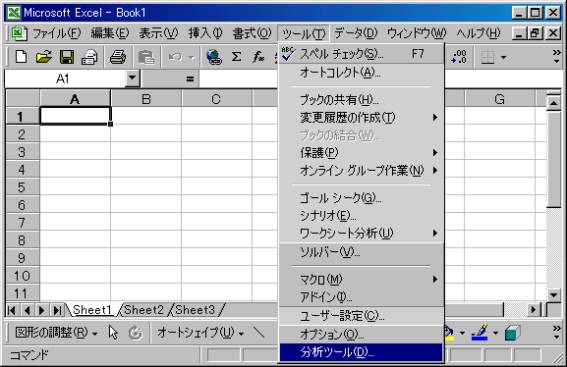Click vertical scrollbar up arrow
Screen dimensions: 567x367
554,103
